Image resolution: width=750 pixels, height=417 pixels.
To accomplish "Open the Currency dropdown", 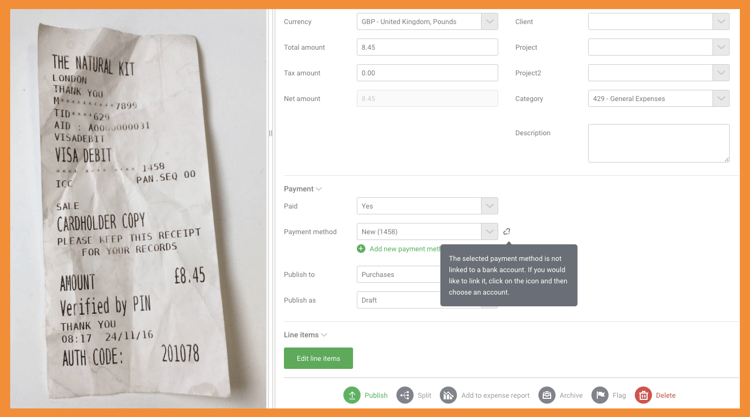I will pos(427,22).
